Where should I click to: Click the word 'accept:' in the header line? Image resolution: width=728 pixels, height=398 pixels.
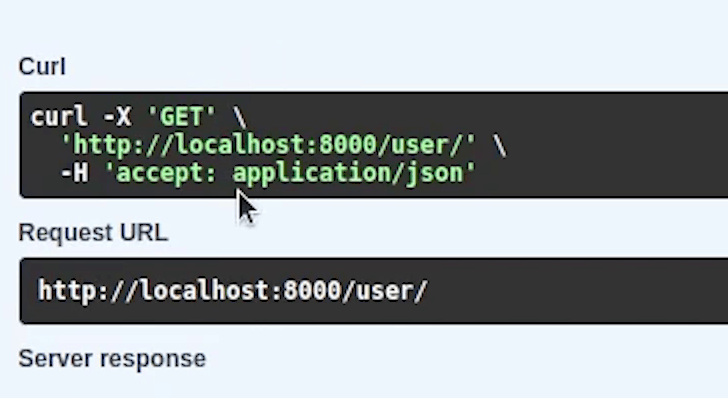pyautogui.click(x=166, y=174)
